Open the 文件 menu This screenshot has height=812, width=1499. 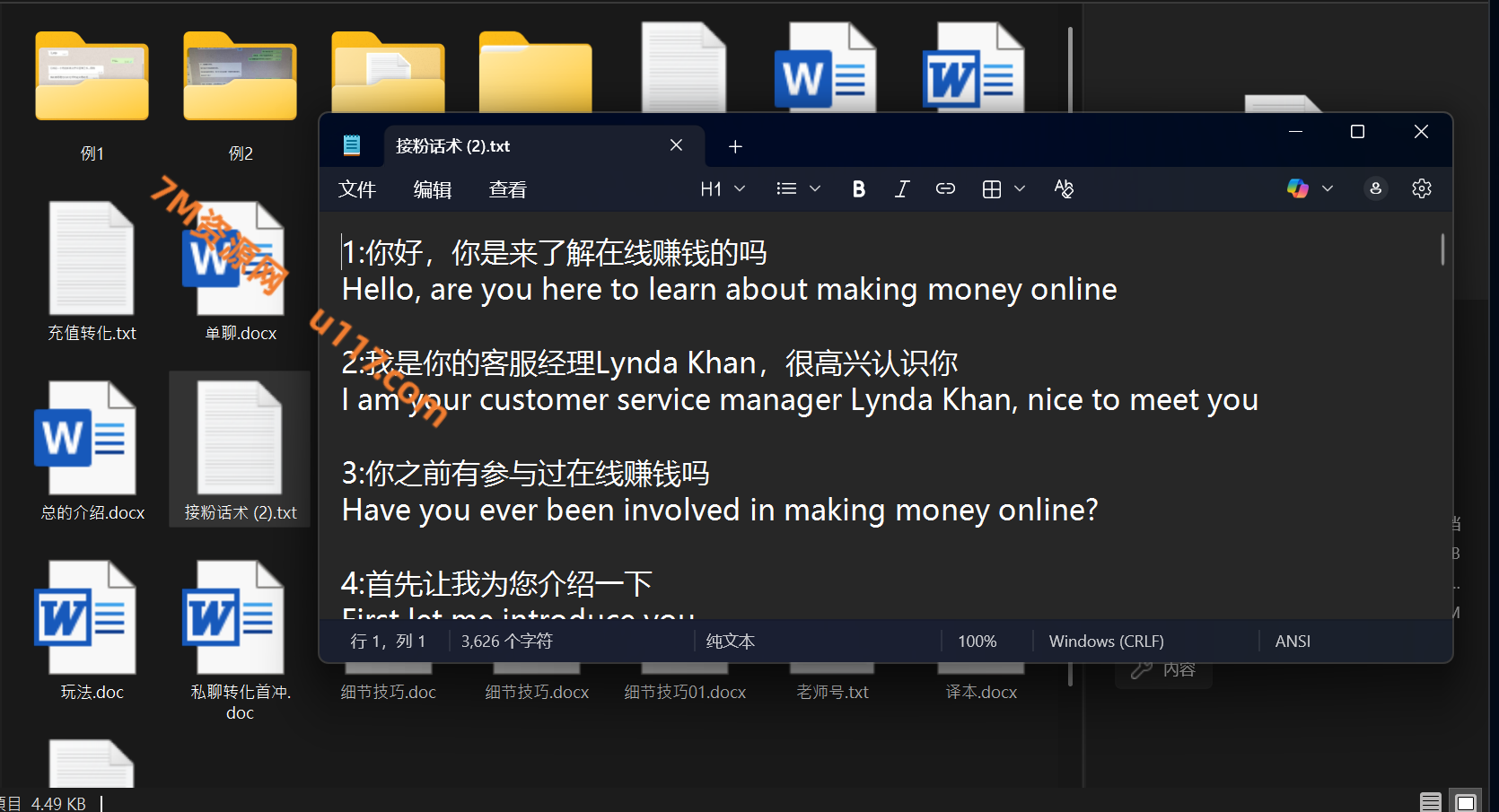point(356,189)
